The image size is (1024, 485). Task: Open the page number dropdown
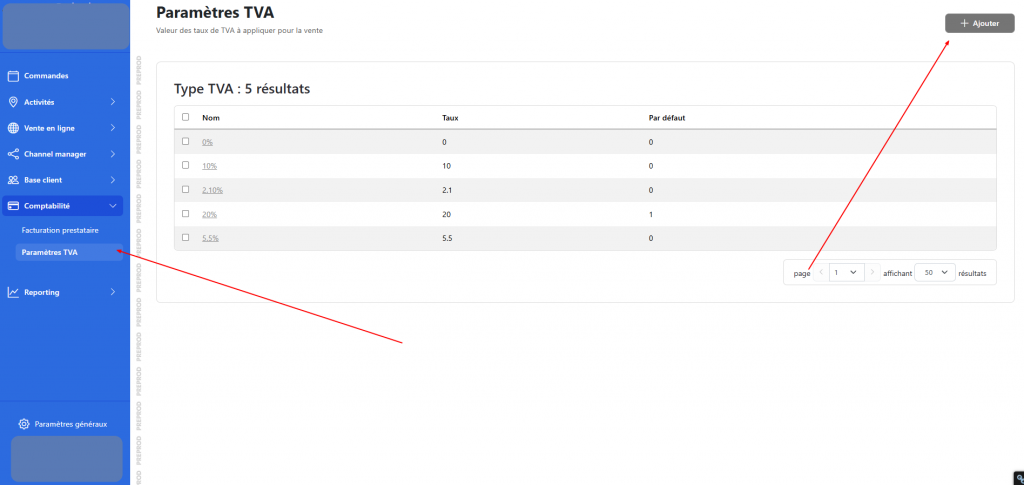click(846, 272)
